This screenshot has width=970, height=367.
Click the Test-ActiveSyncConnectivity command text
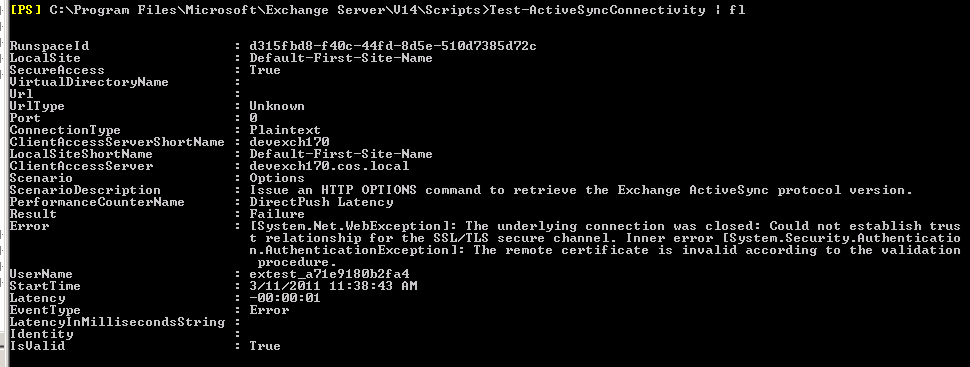pyautogui.click(x=596, y=10)
